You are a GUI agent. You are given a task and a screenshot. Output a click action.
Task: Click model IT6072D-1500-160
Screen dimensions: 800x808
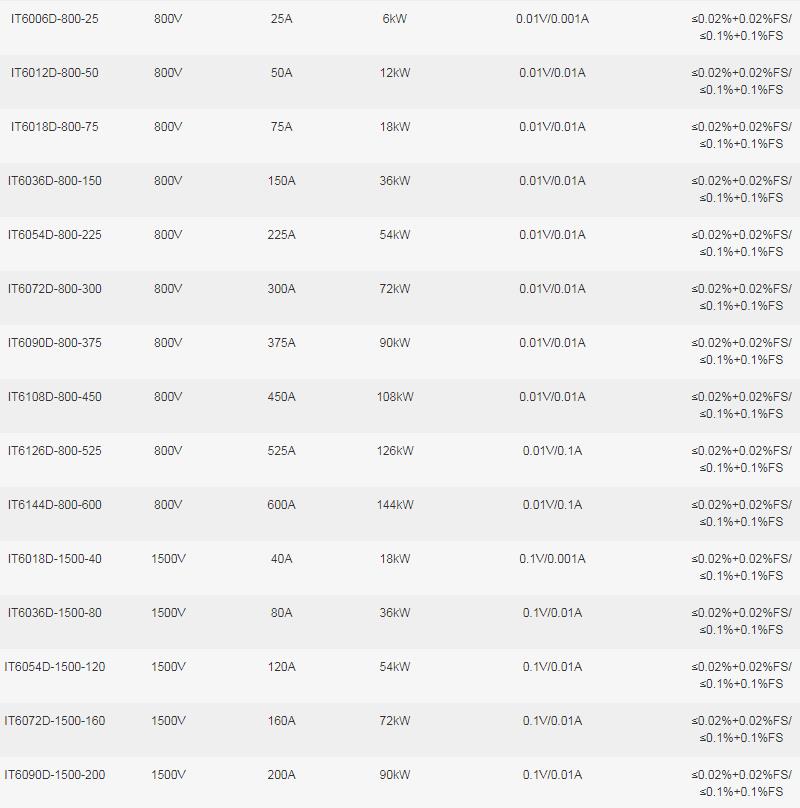(x=55, y=721)
